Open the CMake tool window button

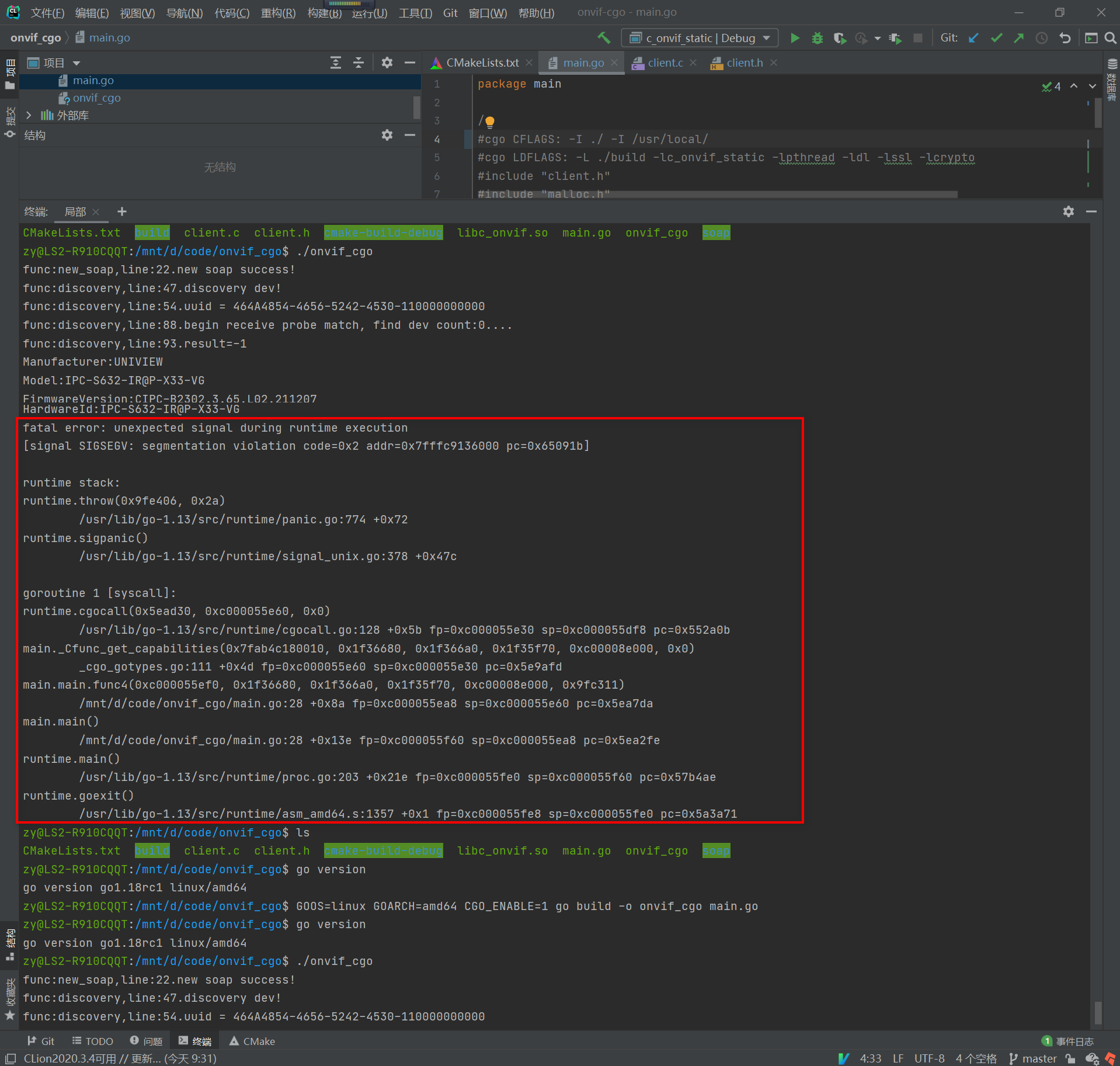[x=252, y=1041]
